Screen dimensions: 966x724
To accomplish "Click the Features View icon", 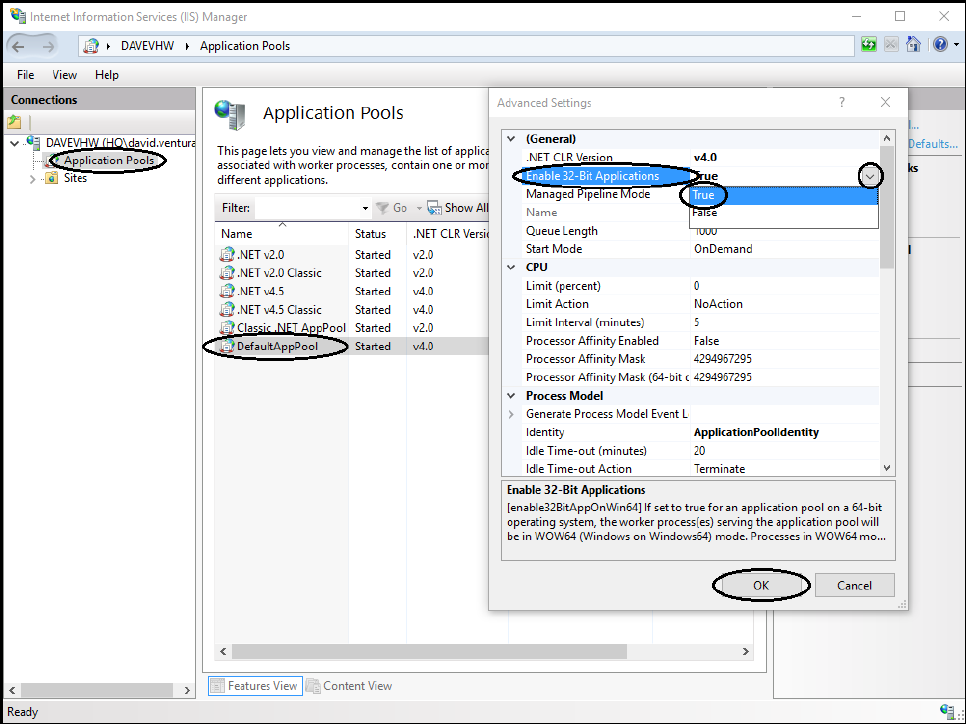I will [x=217, y=686].
